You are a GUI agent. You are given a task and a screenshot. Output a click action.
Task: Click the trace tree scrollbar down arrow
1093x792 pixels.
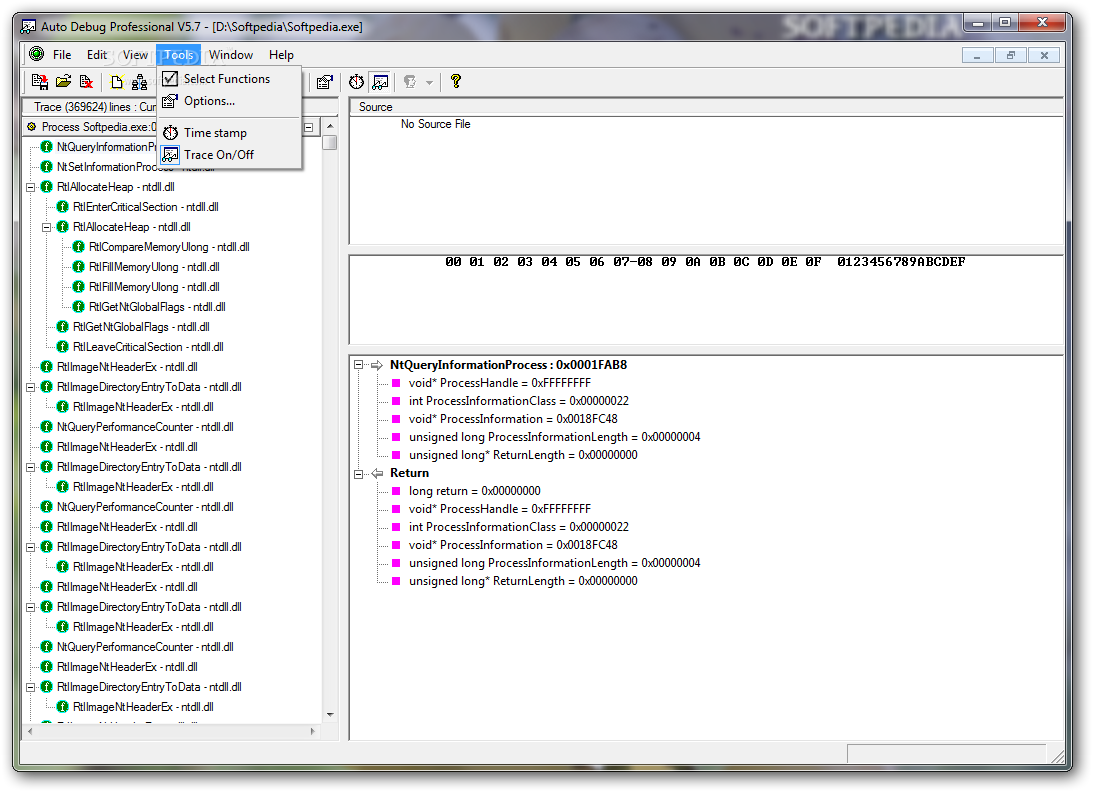click(x=330, y=715)
